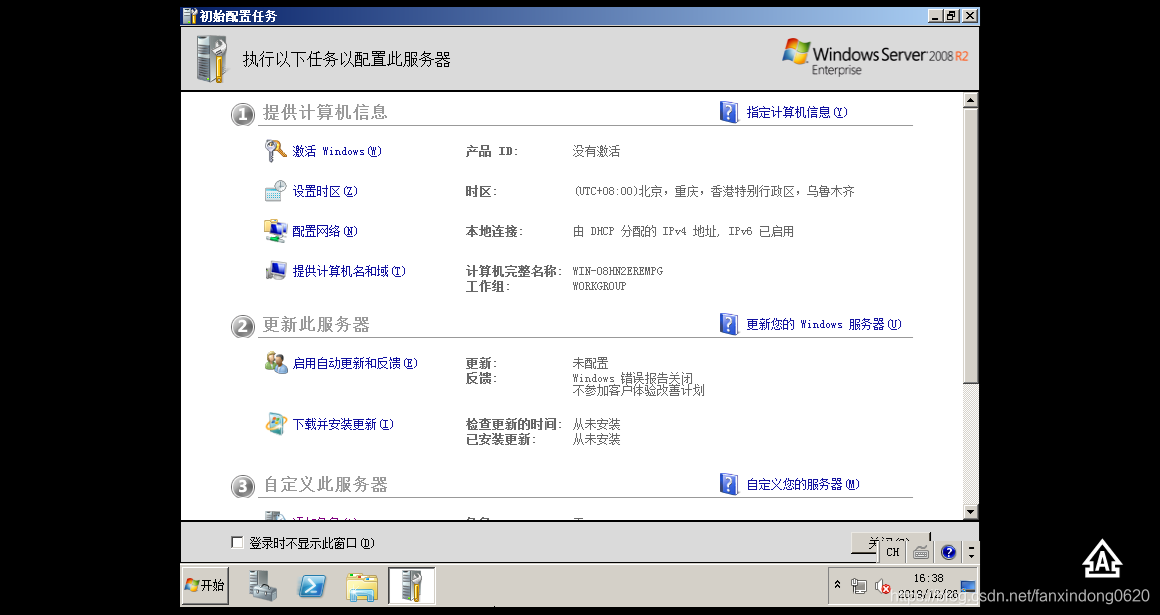
Task: Click the keys icon beside 激活 Windows
Action: pyautogui.click(x=275, y=151)
